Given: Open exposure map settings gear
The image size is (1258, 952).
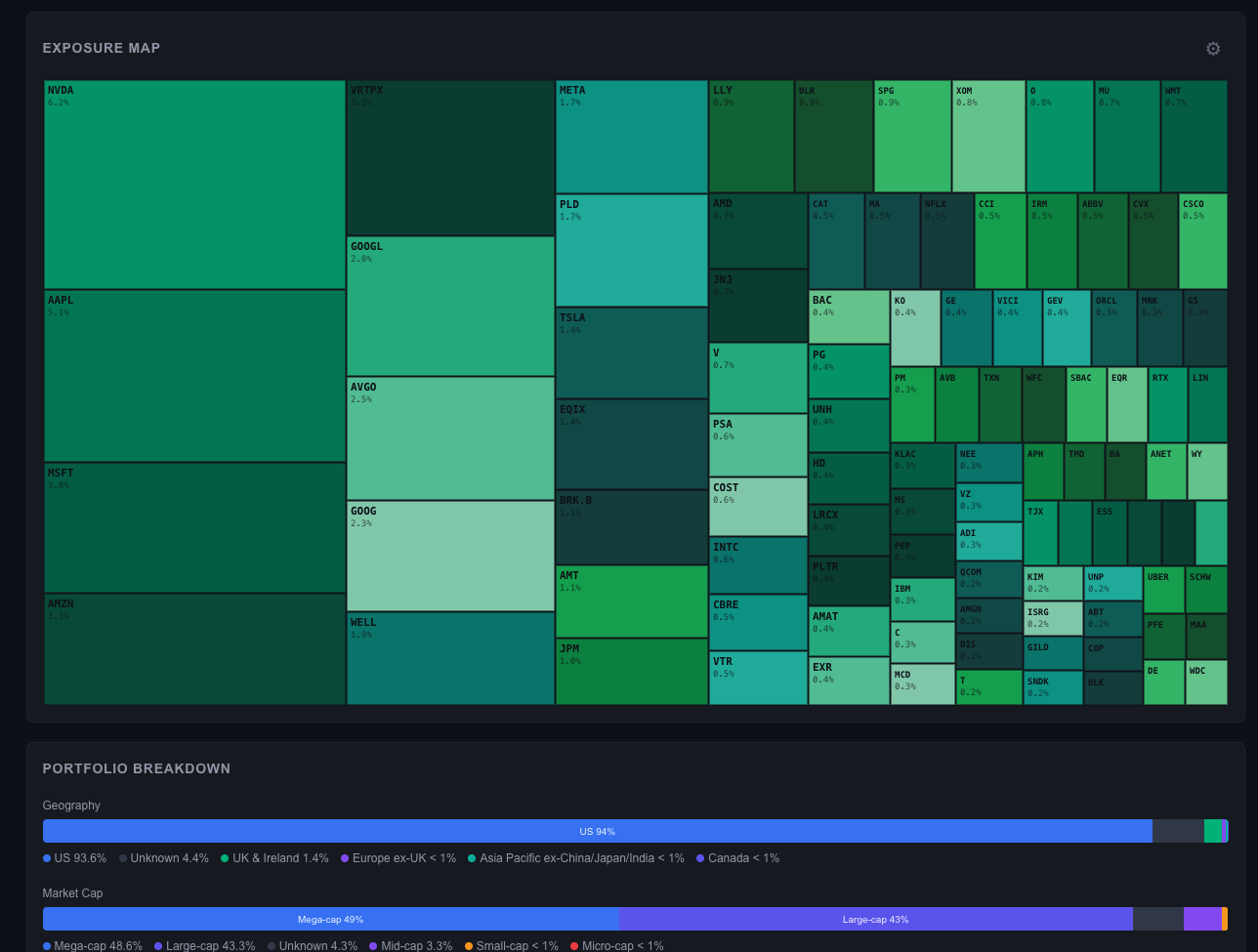Looking at the screenshot, I should (1213, 49).
